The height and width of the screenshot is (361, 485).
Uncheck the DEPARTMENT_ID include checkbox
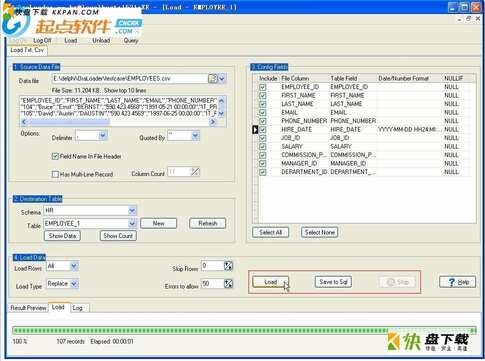pos(263,172)
